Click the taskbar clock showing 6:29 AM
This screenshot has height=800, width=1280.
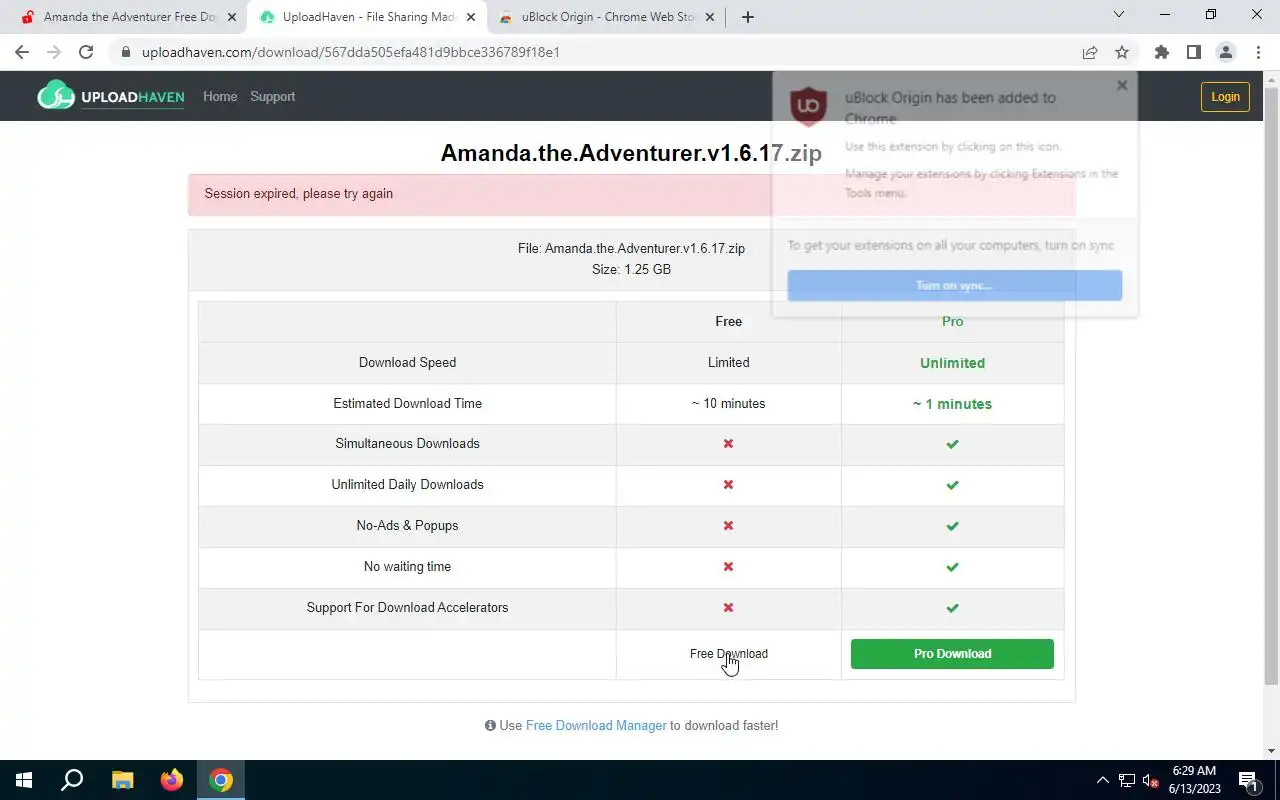1194,780
